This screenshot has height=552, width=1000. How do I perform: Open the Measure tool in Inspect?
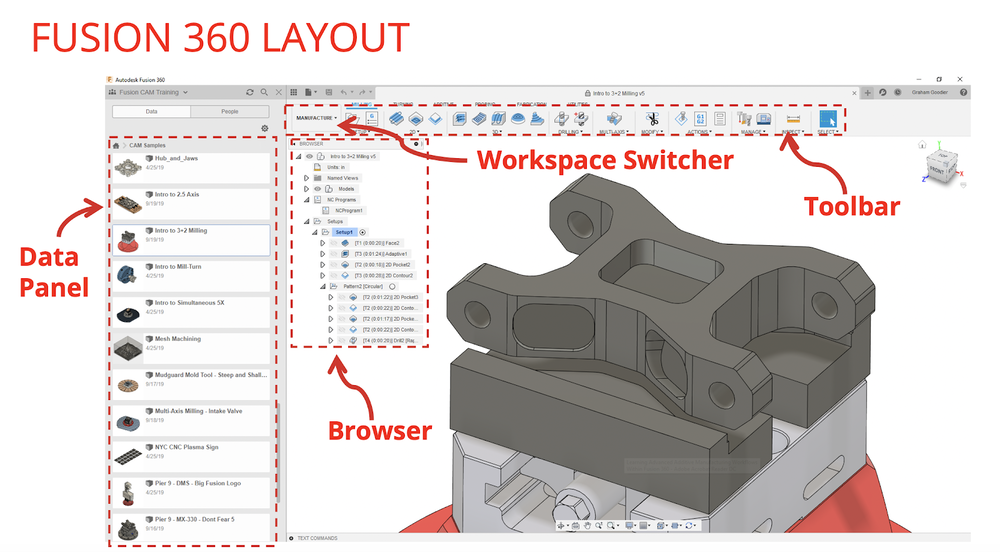(793, 119)
